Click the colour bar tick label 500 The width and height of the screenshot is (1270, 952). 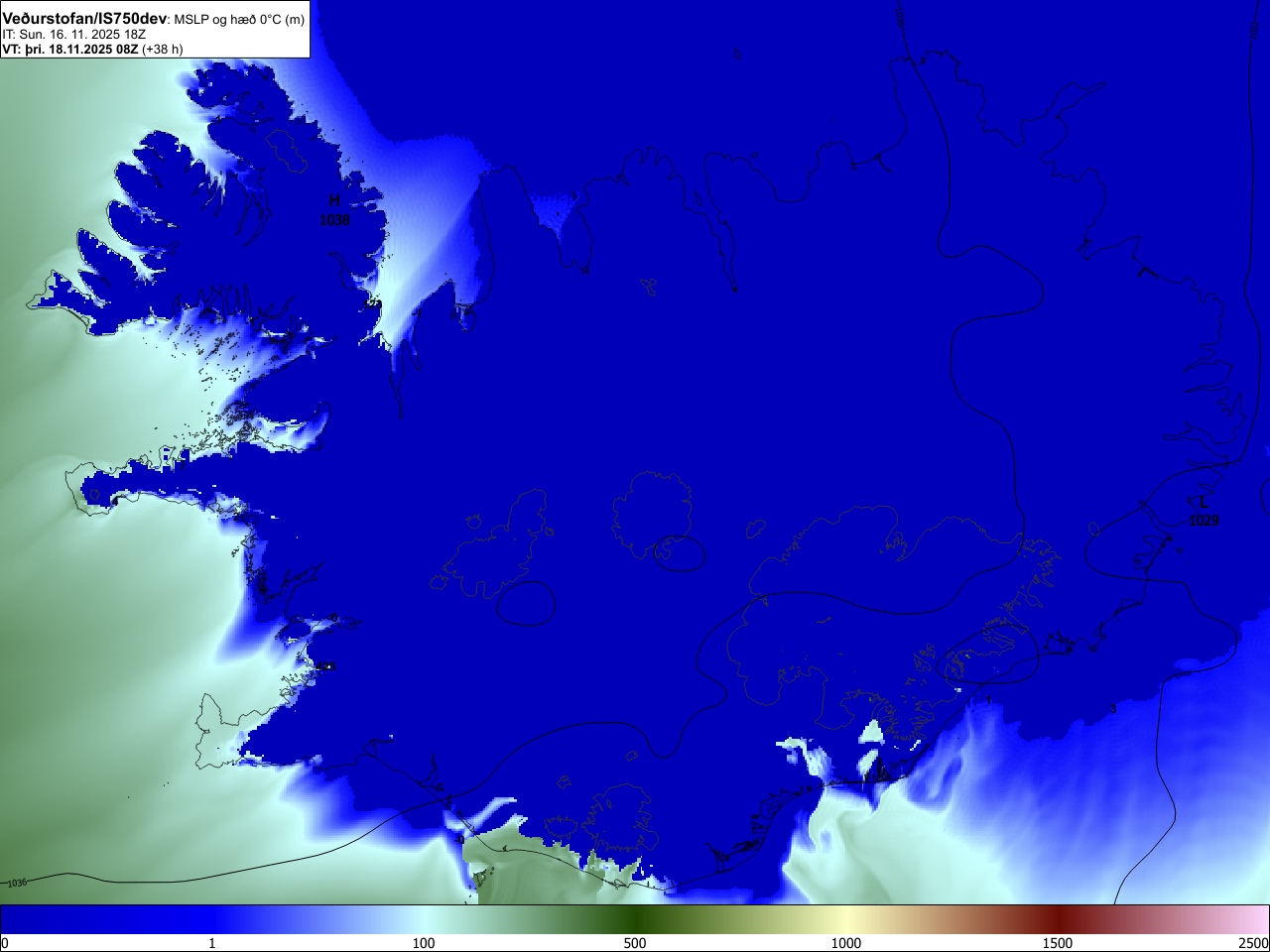click(635, 943)
